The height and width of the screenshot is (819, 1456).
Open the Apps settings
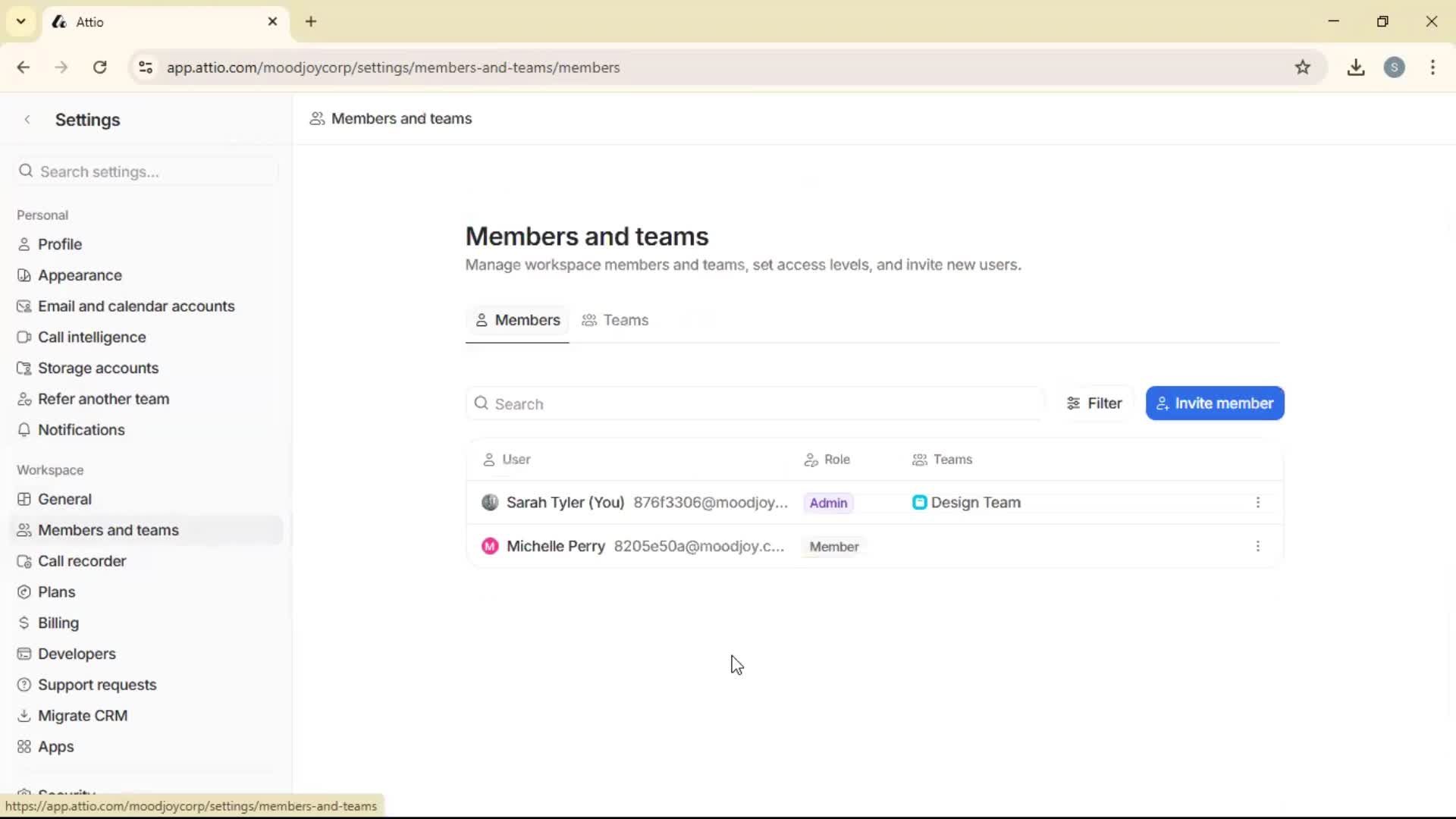click(x=55, y=746)
